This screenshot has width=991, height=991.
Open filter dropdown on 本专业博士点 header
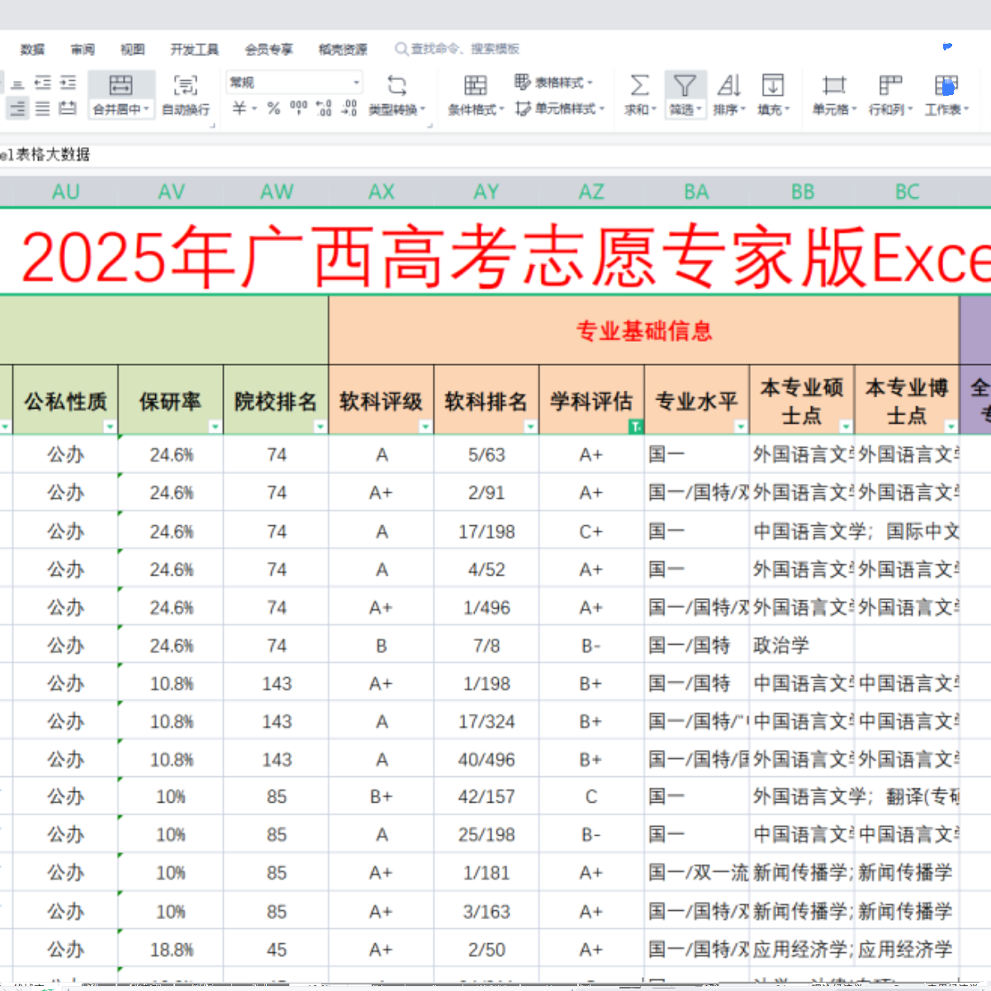pyautogui.click(x=951, y=427)
